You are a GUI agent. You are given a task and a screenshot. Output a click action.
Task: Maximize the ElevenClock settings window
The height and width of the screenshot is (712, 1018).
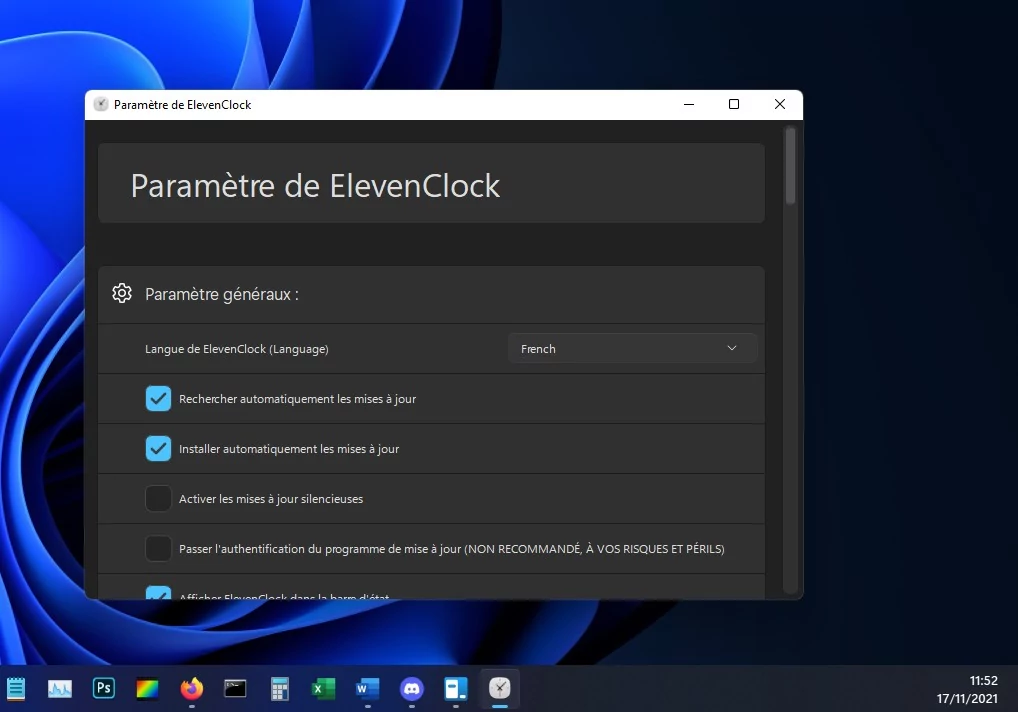pos(734,104)
